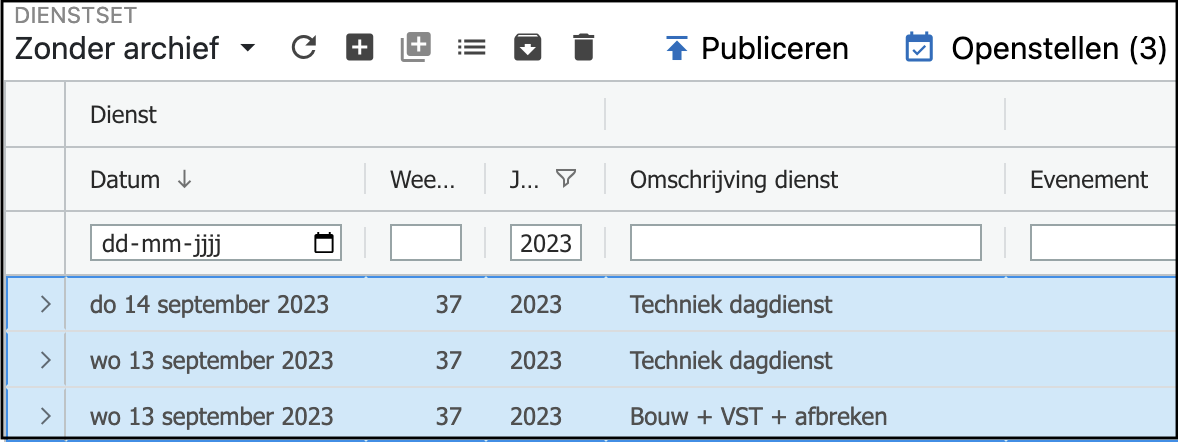The width and height of the screenshot is (1178, 442).
Task: Open the calendar picker in date filter
Action: pos(324,242)
